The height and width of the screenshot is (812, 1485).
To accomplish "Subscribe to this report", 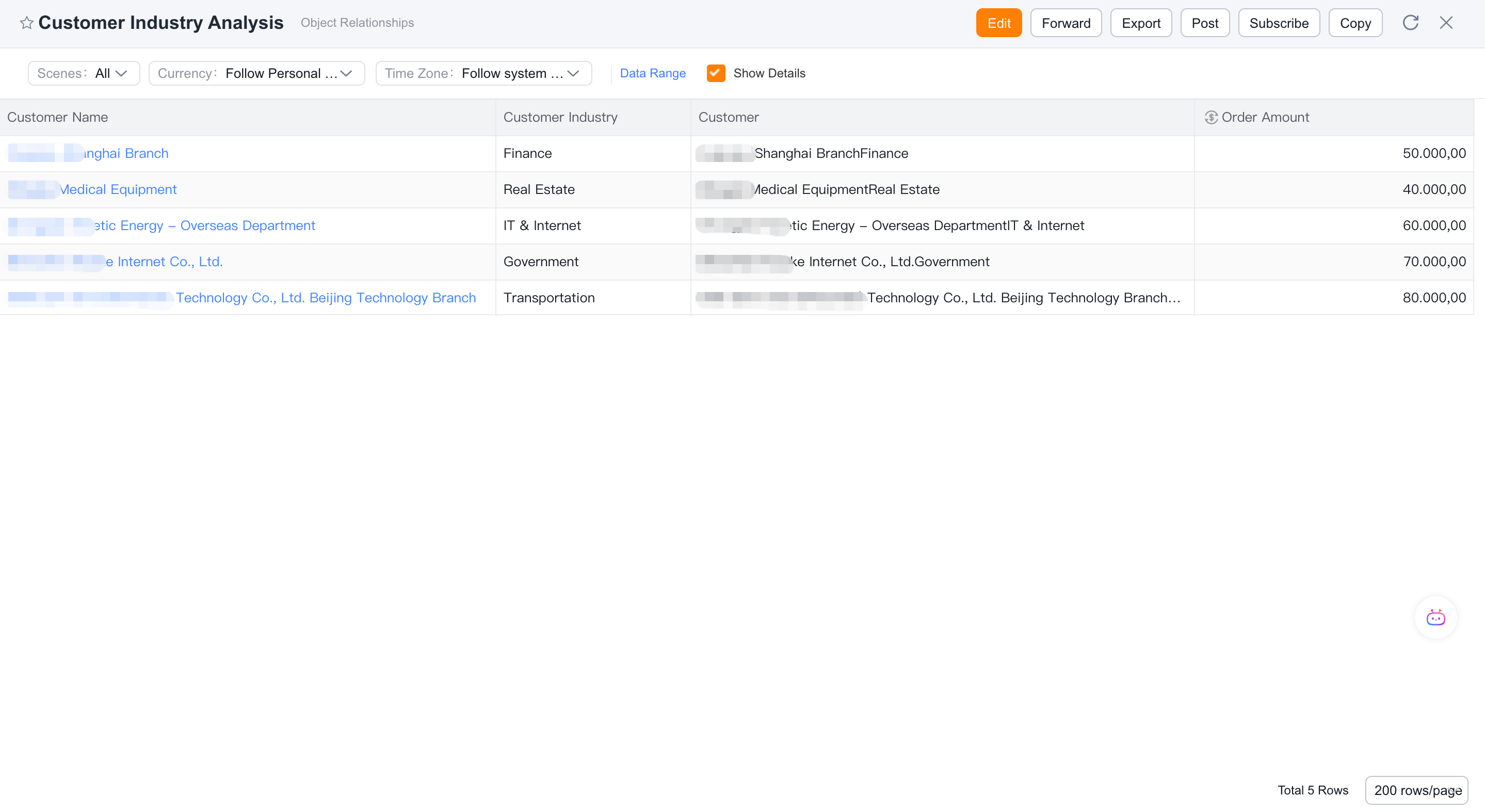I will (1279, 23).
